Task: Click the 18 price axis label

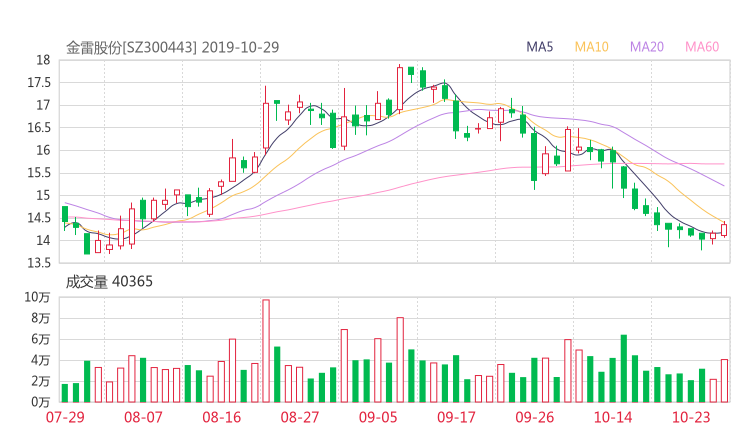Action: click(43, 60)
